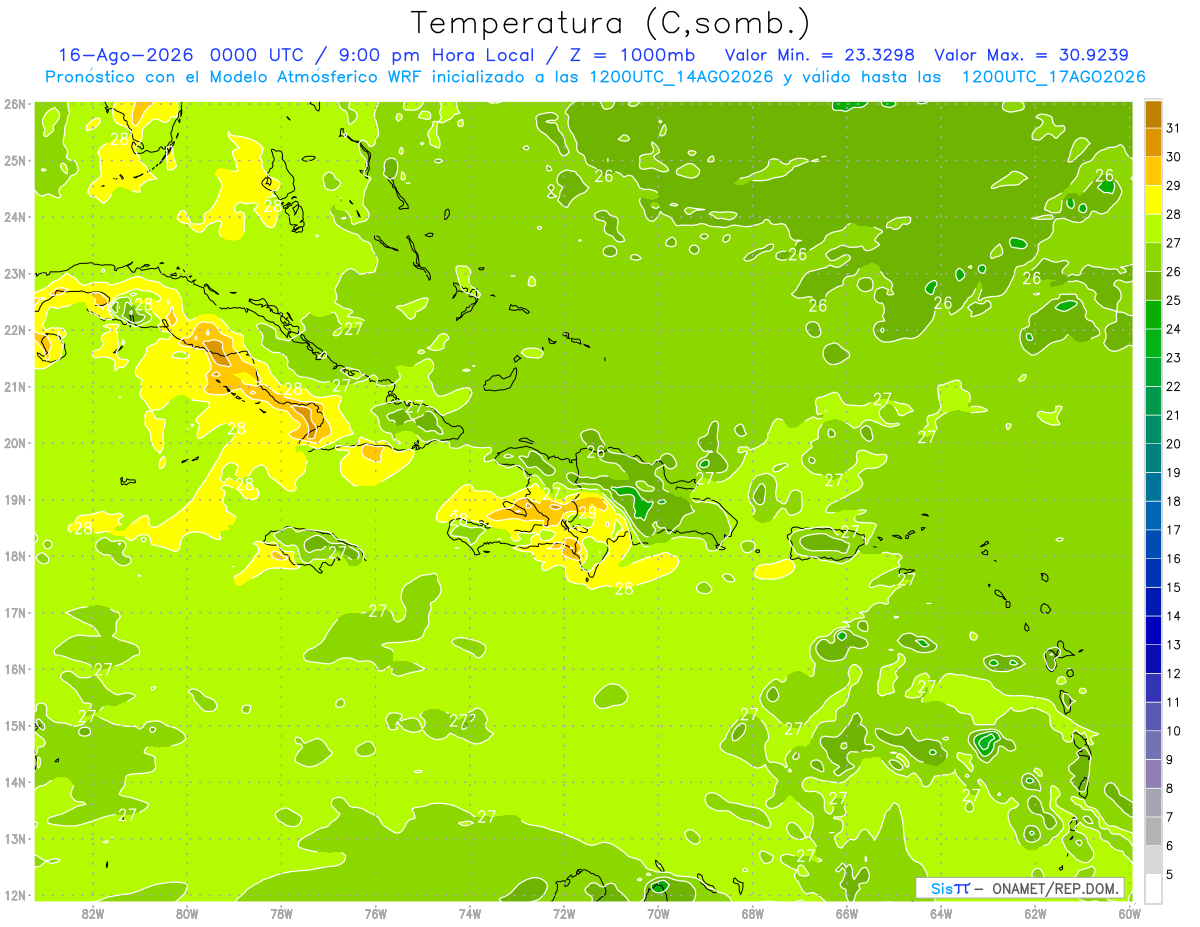Click the 21 label on the color scale
The width and height of the screenshot is (1200, 927).
tap(1172, 415)
